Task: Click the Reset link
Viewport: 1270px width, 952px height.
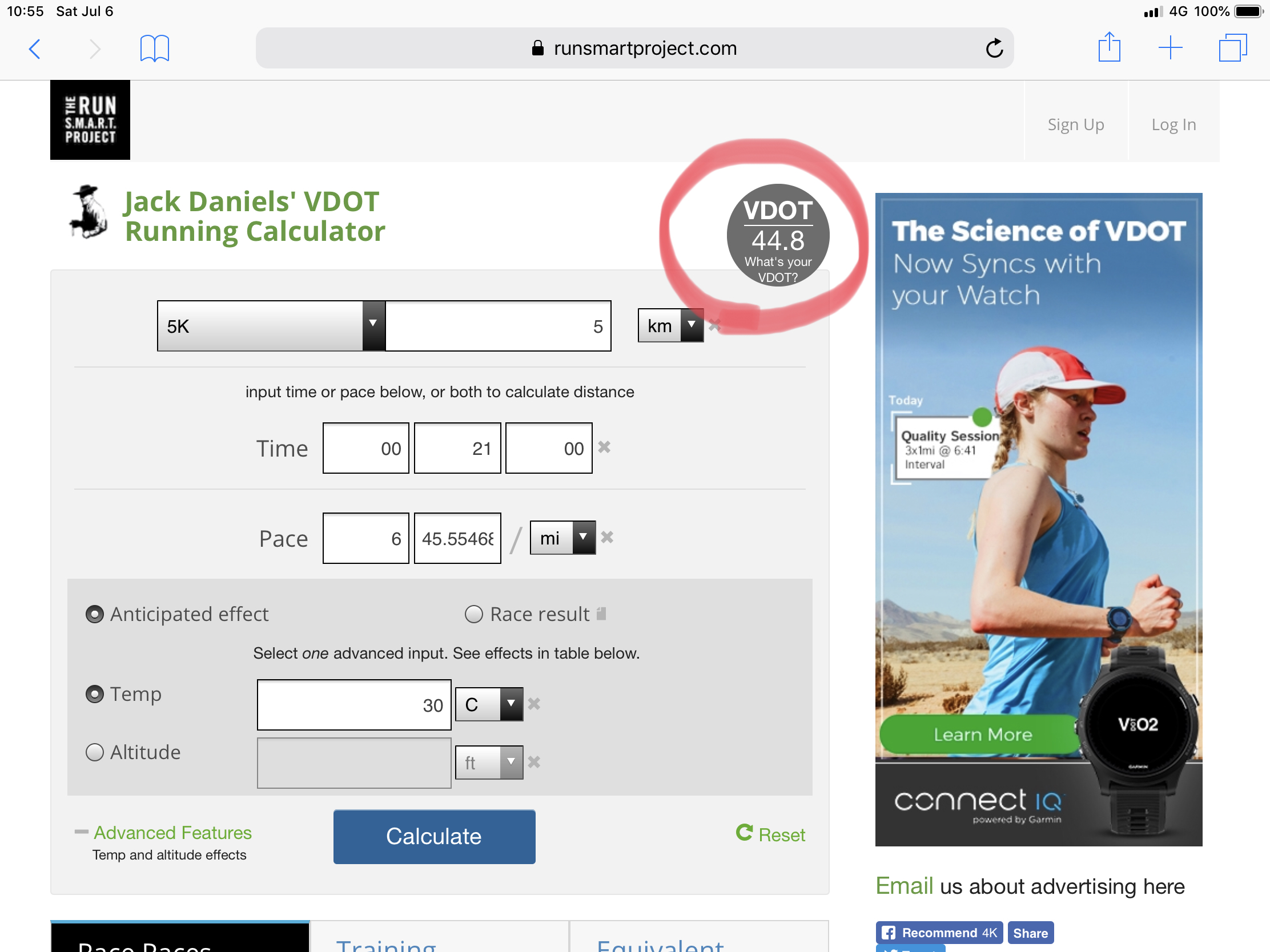Action: click(781, 835)
